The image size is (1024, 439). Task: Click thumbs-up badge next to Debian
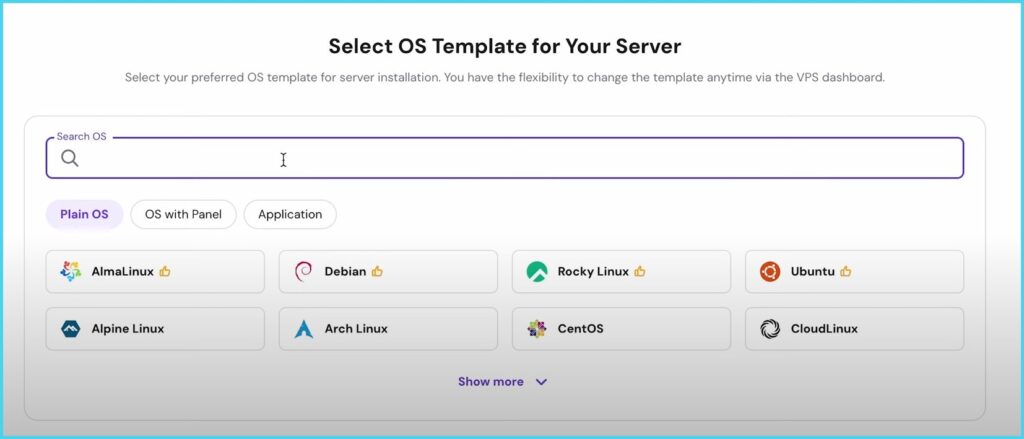377,271
